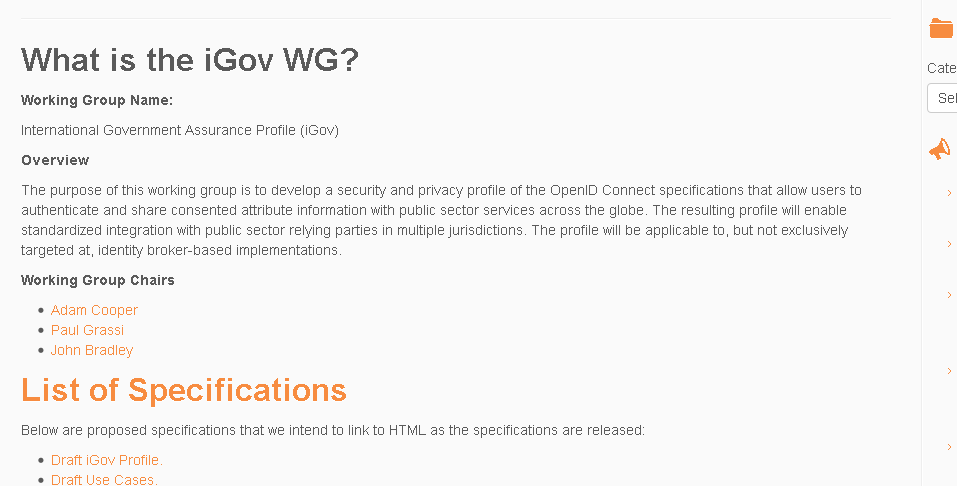This screenshot has height=486, width=957.
Task: Click the Working Group Chairs label
Action: pyautogui.click(x=97, y=280)
